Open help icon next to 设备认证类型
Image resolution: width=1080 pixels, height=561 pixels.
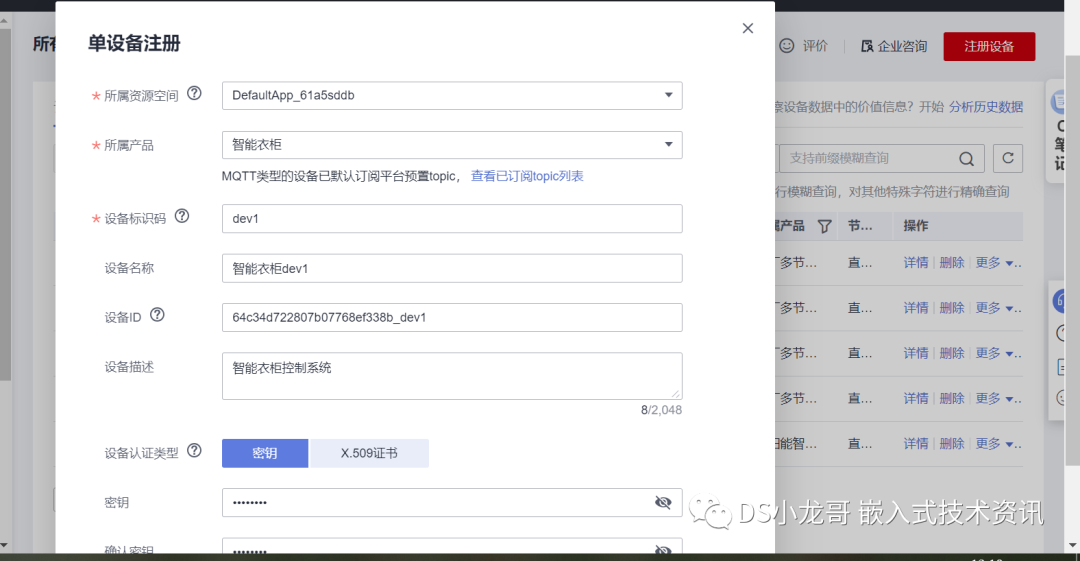[x=194, y=450]
